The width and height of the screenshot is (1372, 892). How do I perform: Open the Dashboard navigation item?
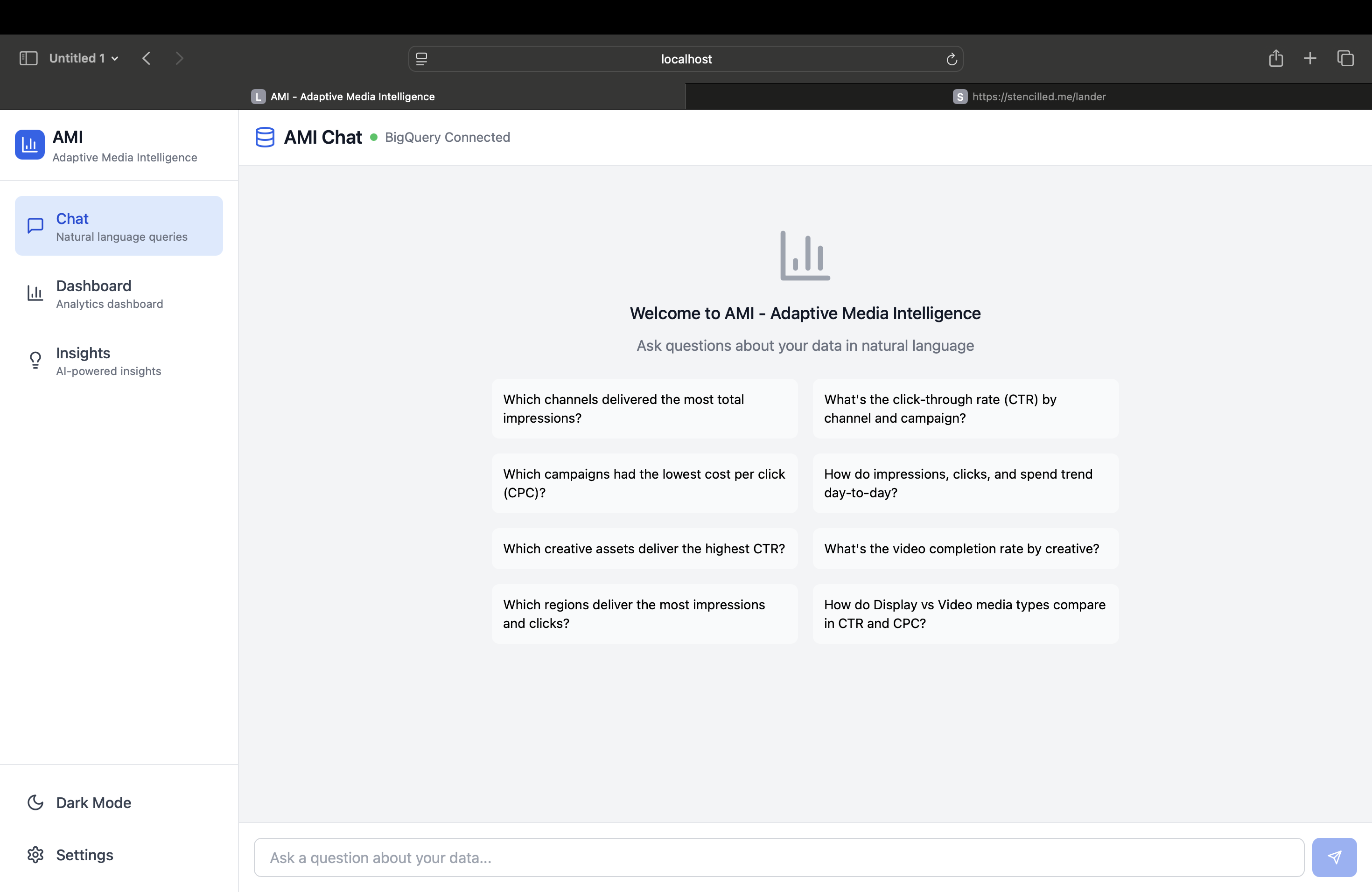coord(119,293)
